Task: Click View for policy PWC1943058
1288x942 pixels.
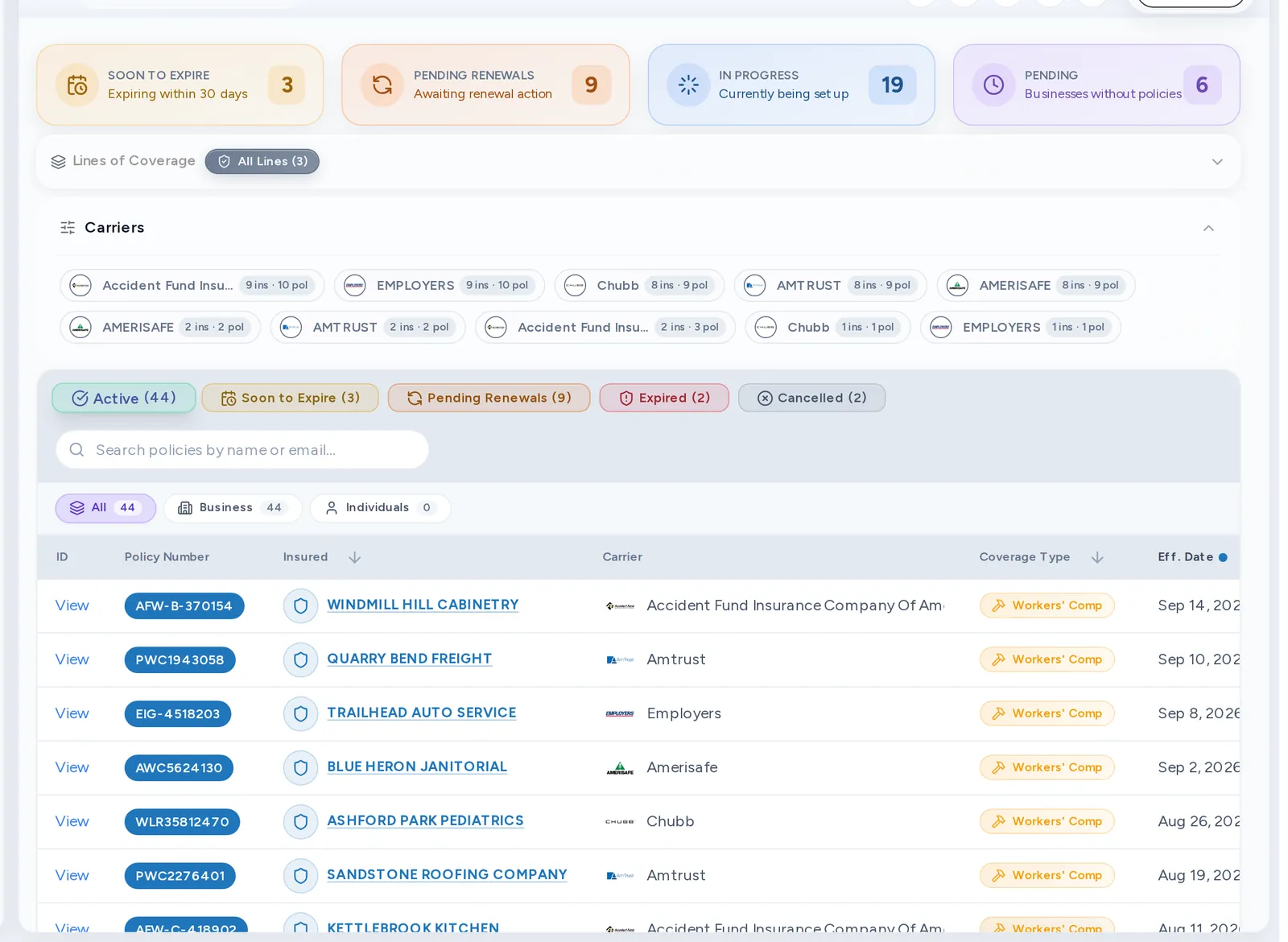Action: click(72, 659)
